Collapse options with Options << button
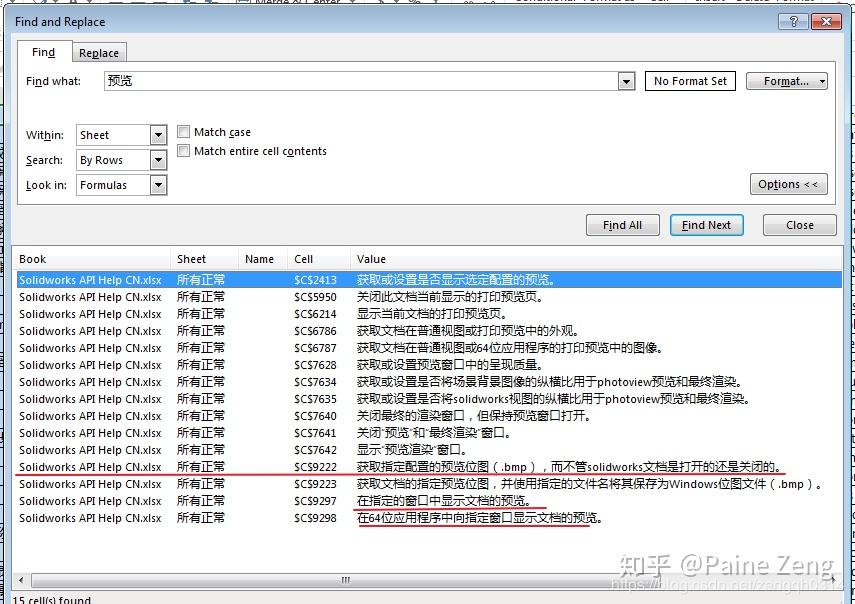Viewport: 855px width, 604px height. (788, 184)
